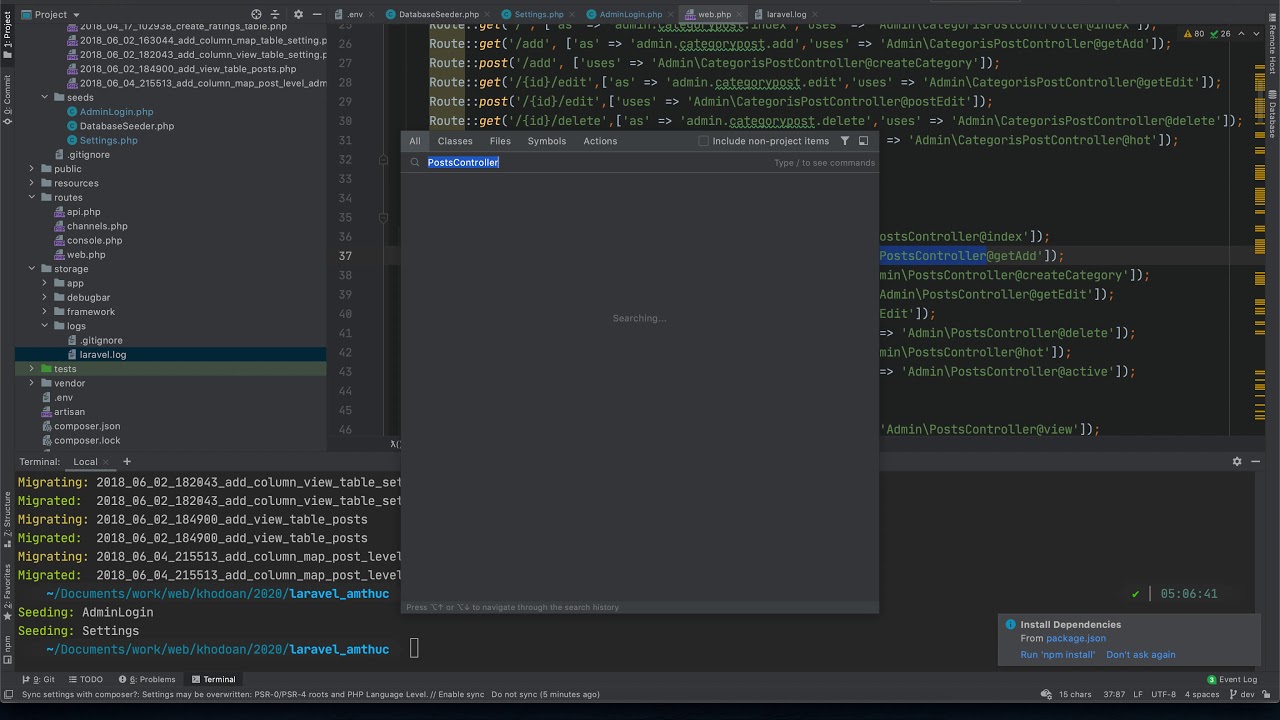Open the Favorites tool window strip
This screenshot has height=720, width=1280.
7,590
